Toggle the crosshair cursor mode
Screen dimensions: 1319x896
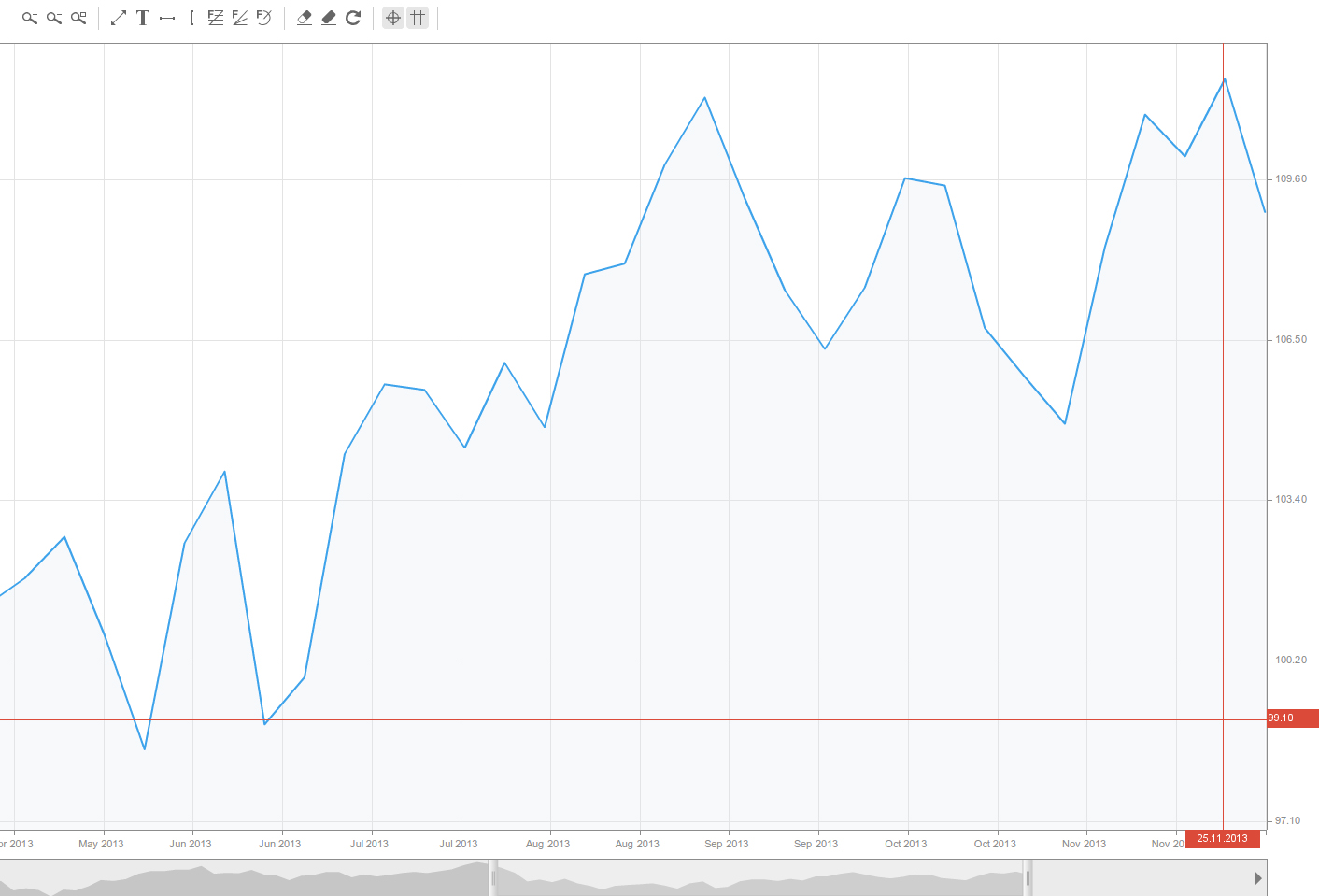[393, 17]
